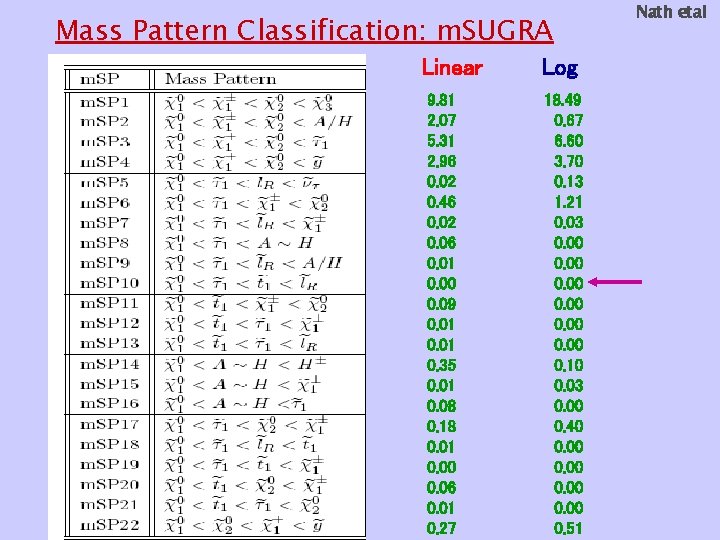Select the 'mSP19' row label
Viewport: 720px width, 540px height.
[109, 465]
